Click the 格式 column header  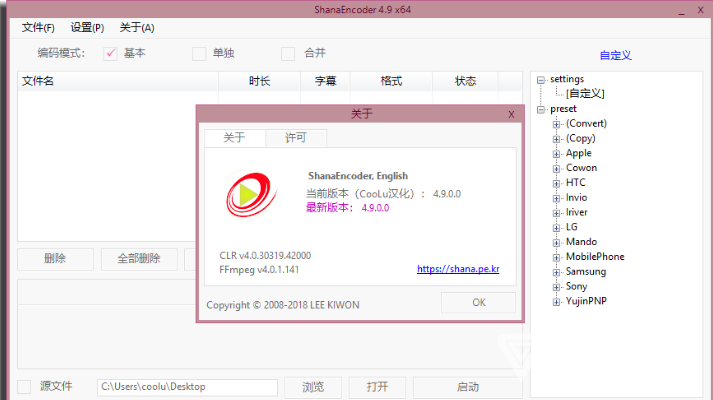[391, 81]
